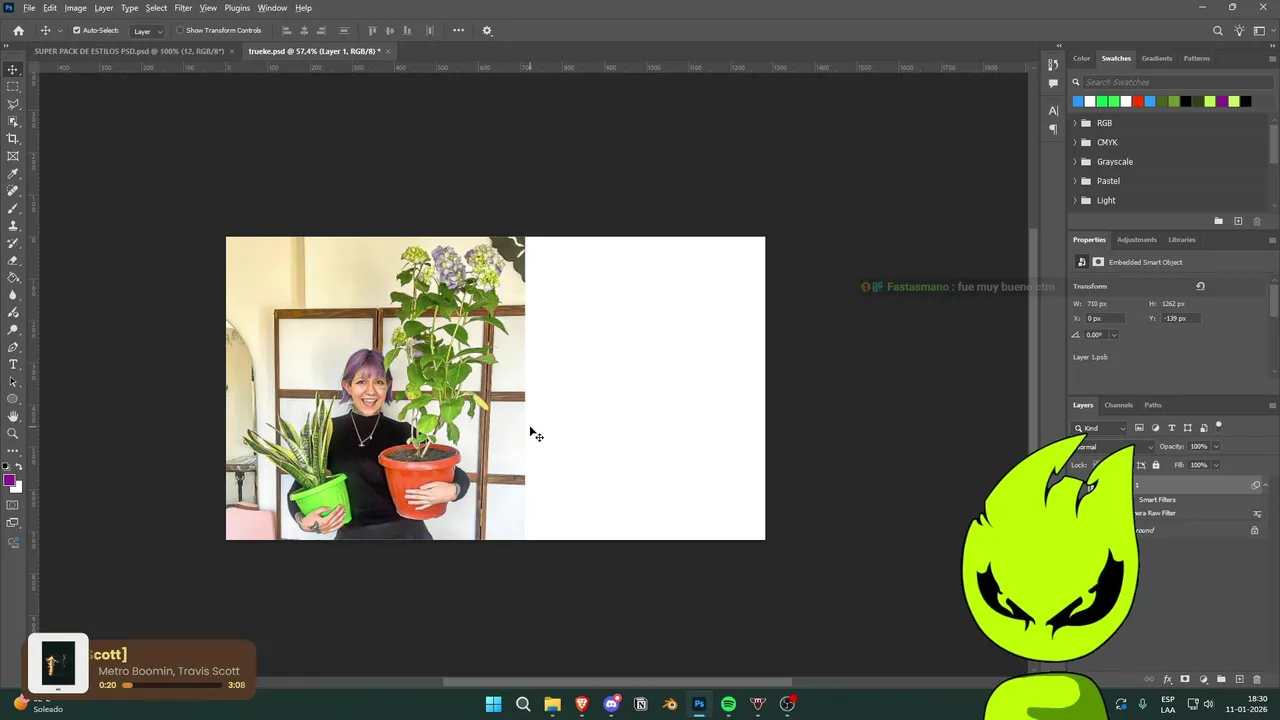Screen dimensions: 1280x720
Task: Toggle layer filtering on or off
Action: [1219, 426]
